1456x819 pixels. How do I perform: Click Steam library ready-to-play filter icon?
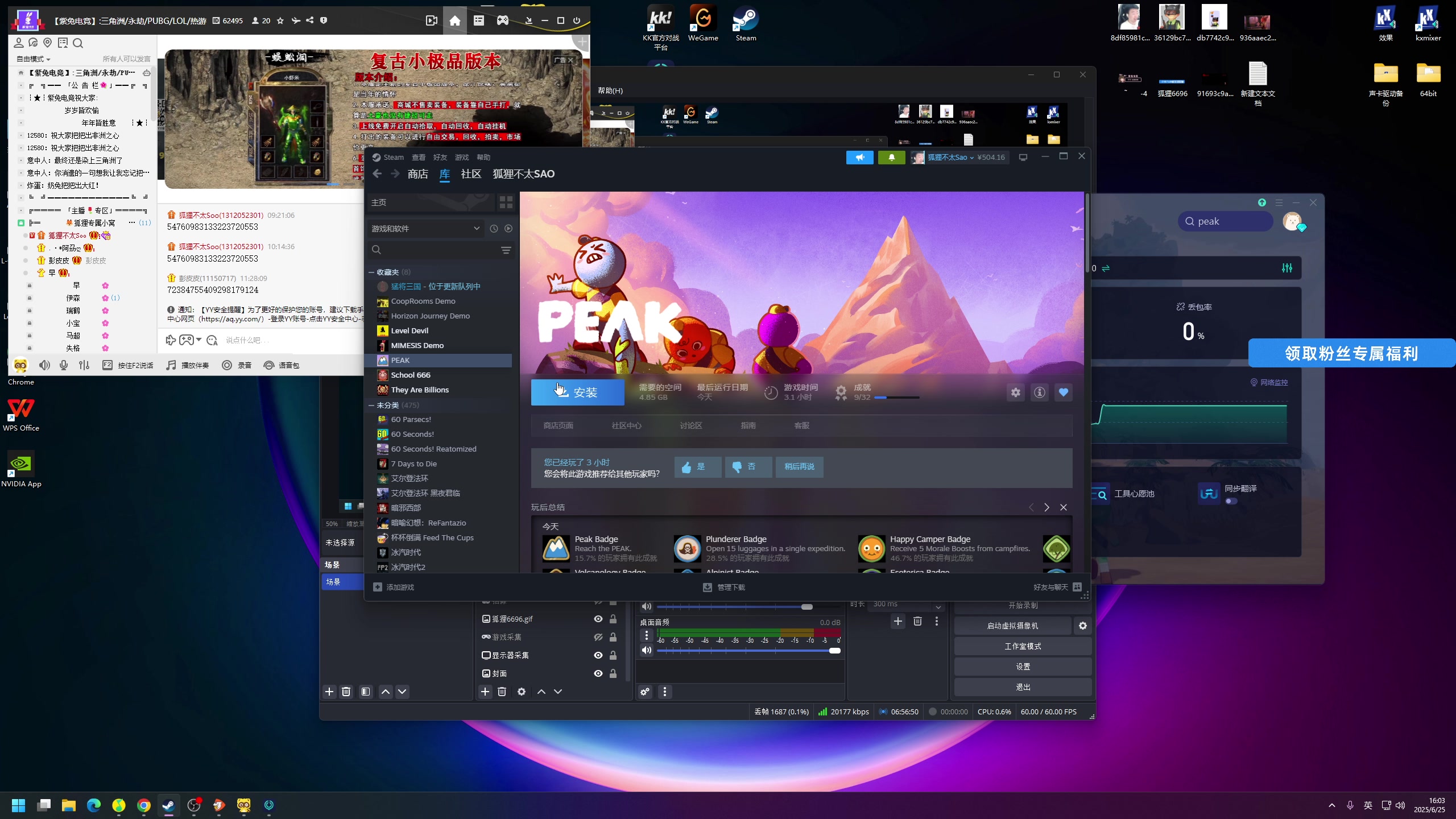coord(508,229)
